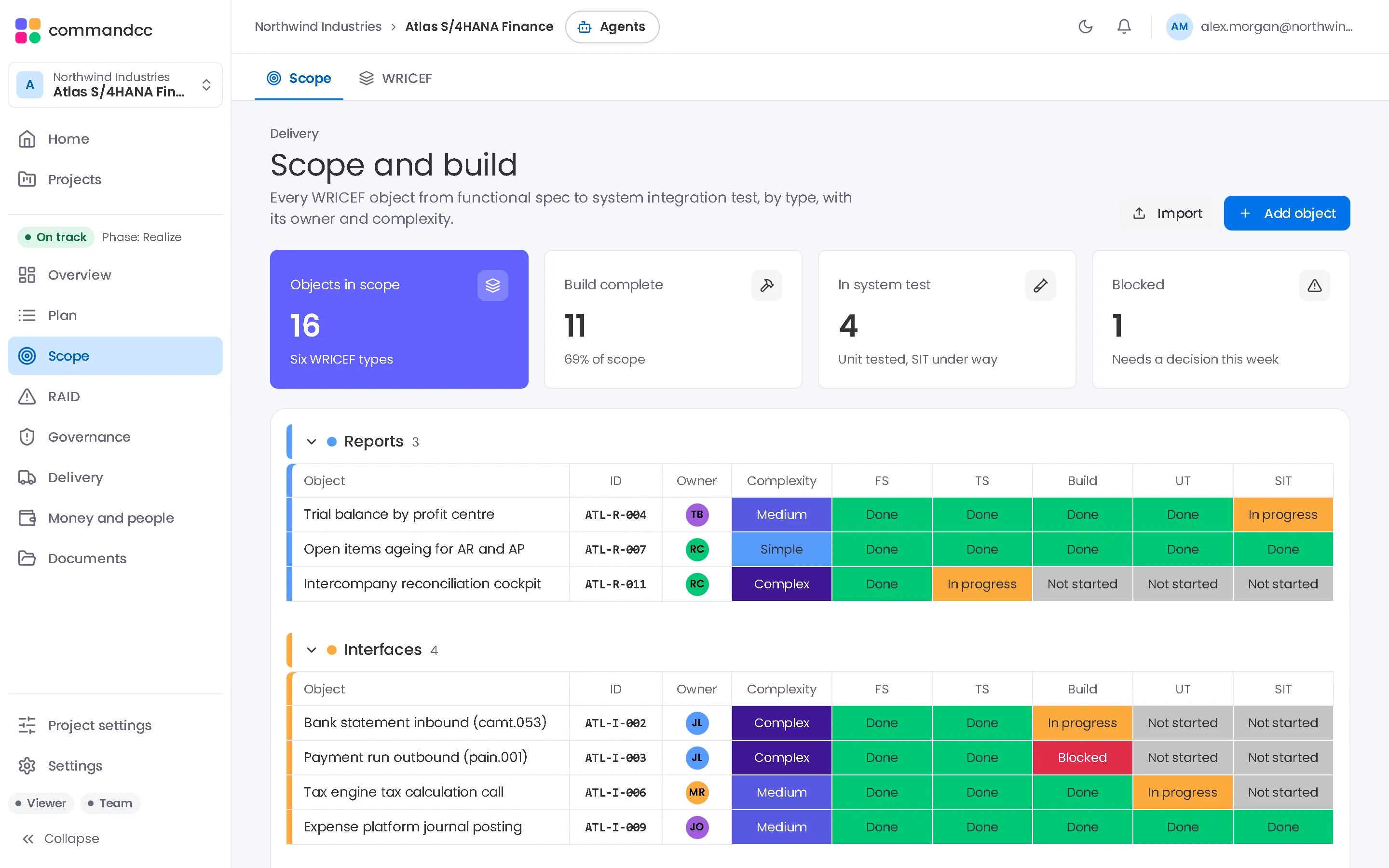The height and width of the screenshot is (868, 1389).
Task: Toggle the Viewer chip
Action: (41, 803)
